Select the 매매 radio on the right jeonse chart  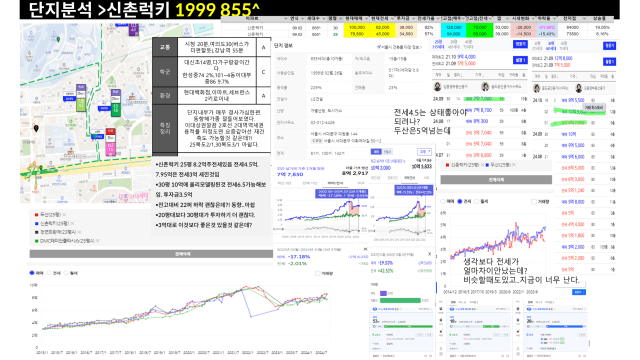pos(443,201)
